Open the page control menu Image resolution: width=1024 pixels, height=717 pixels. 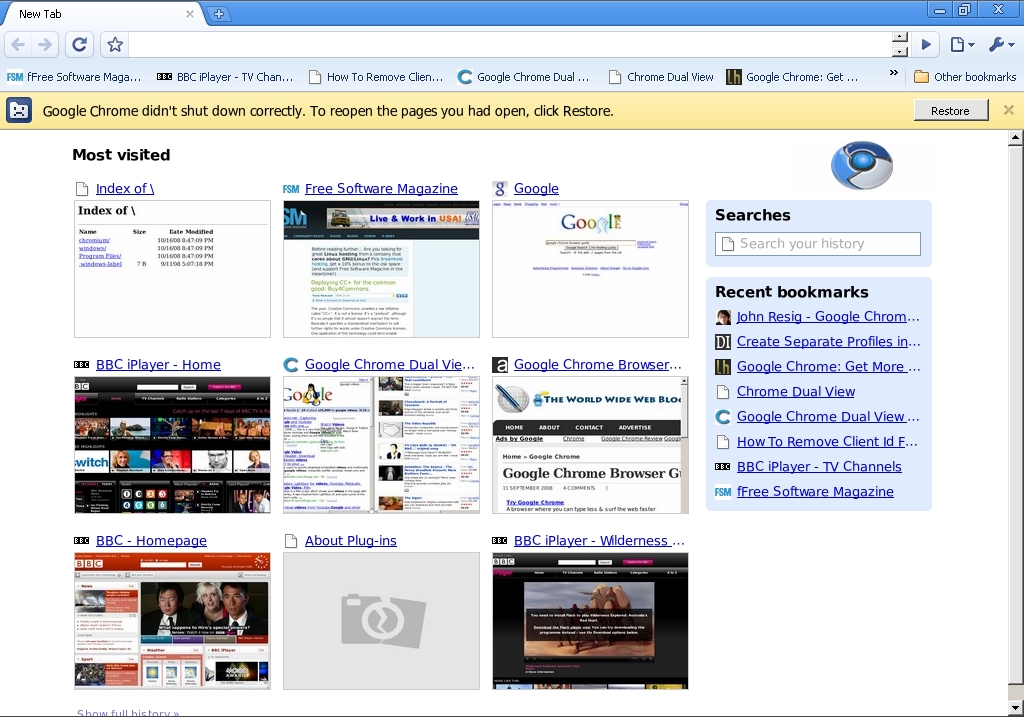[x=962, y=44]
